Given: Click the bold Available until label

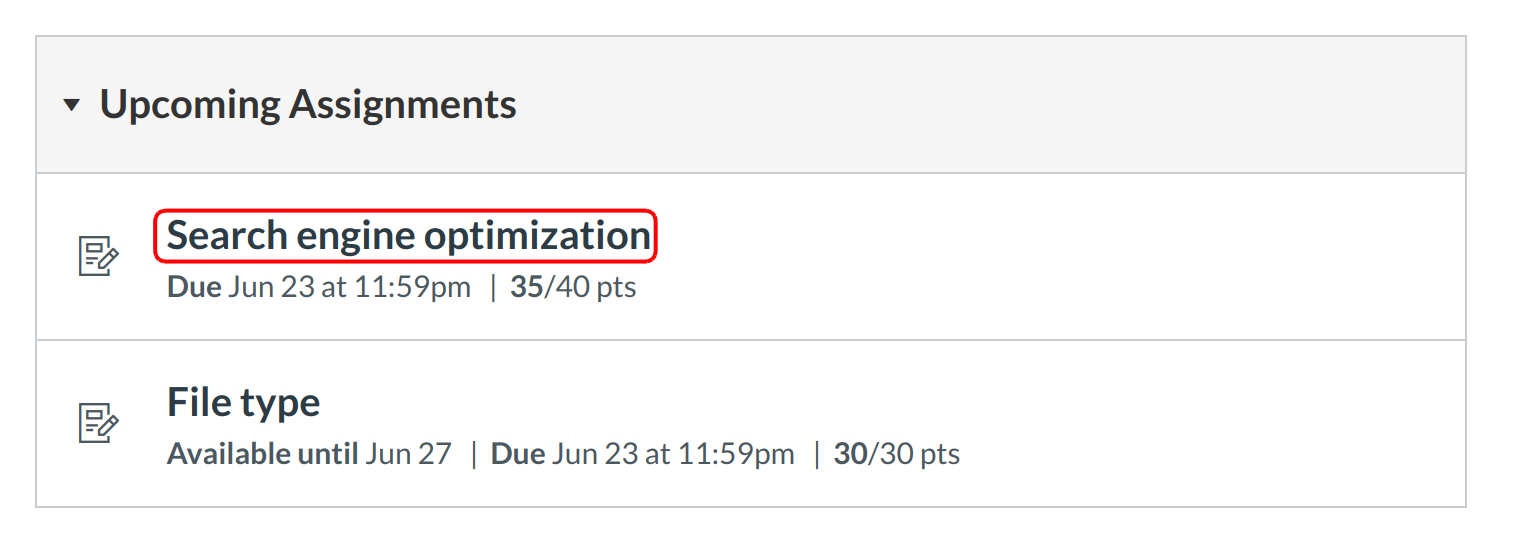Looking at the screenshot, I should coord(262,455).
